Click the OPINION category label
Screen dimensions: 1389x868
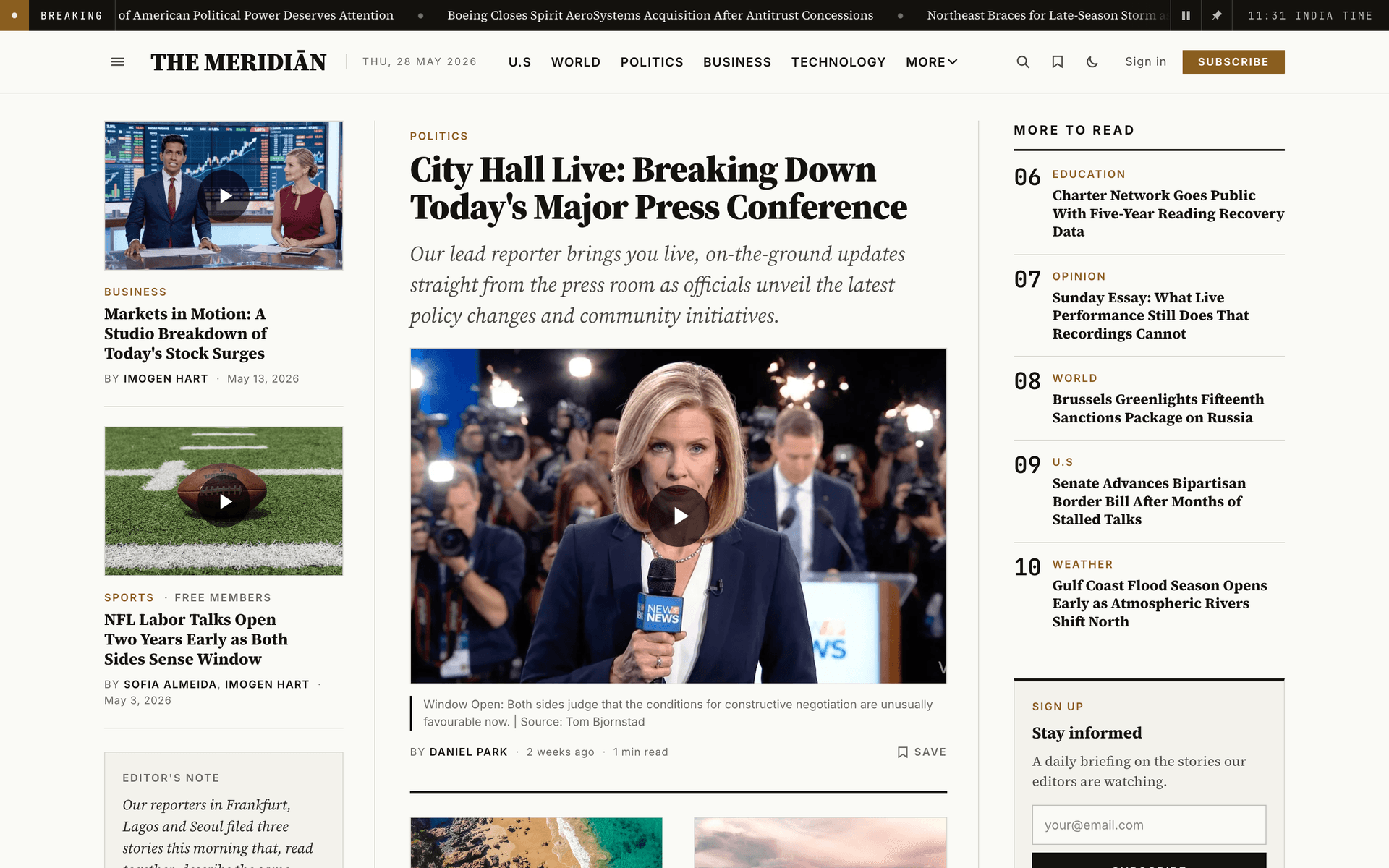[x=1079, y=276]
